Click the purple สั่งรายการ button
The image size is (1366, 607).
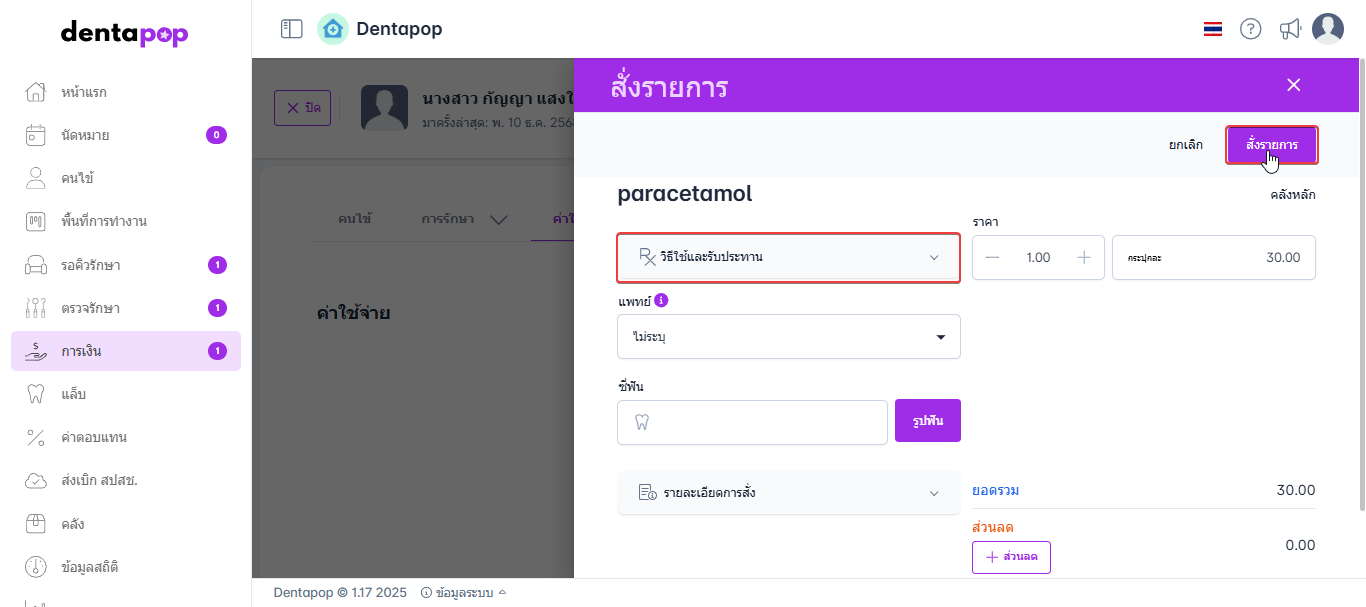1272,145
